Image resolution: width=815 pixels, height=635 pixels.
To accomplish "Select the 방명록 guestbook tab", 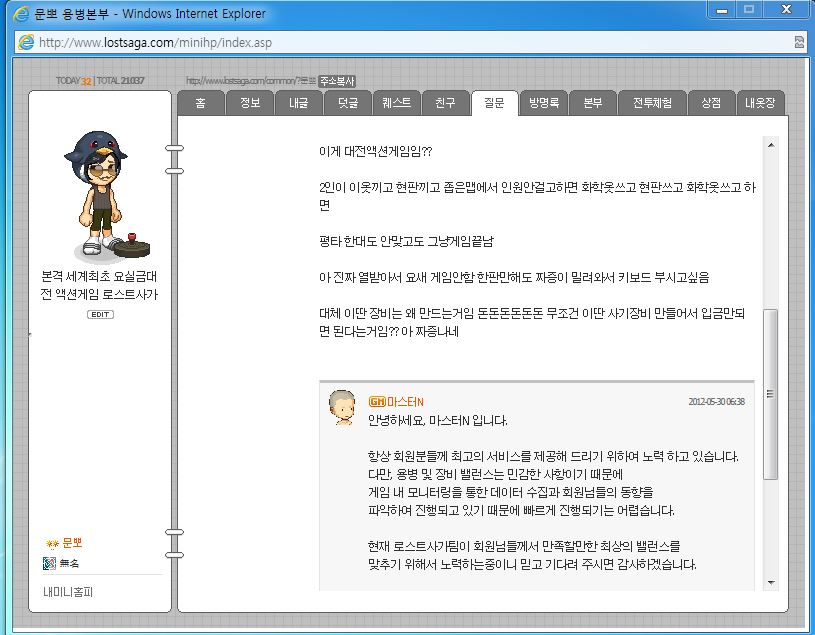I will coord(544,102).
